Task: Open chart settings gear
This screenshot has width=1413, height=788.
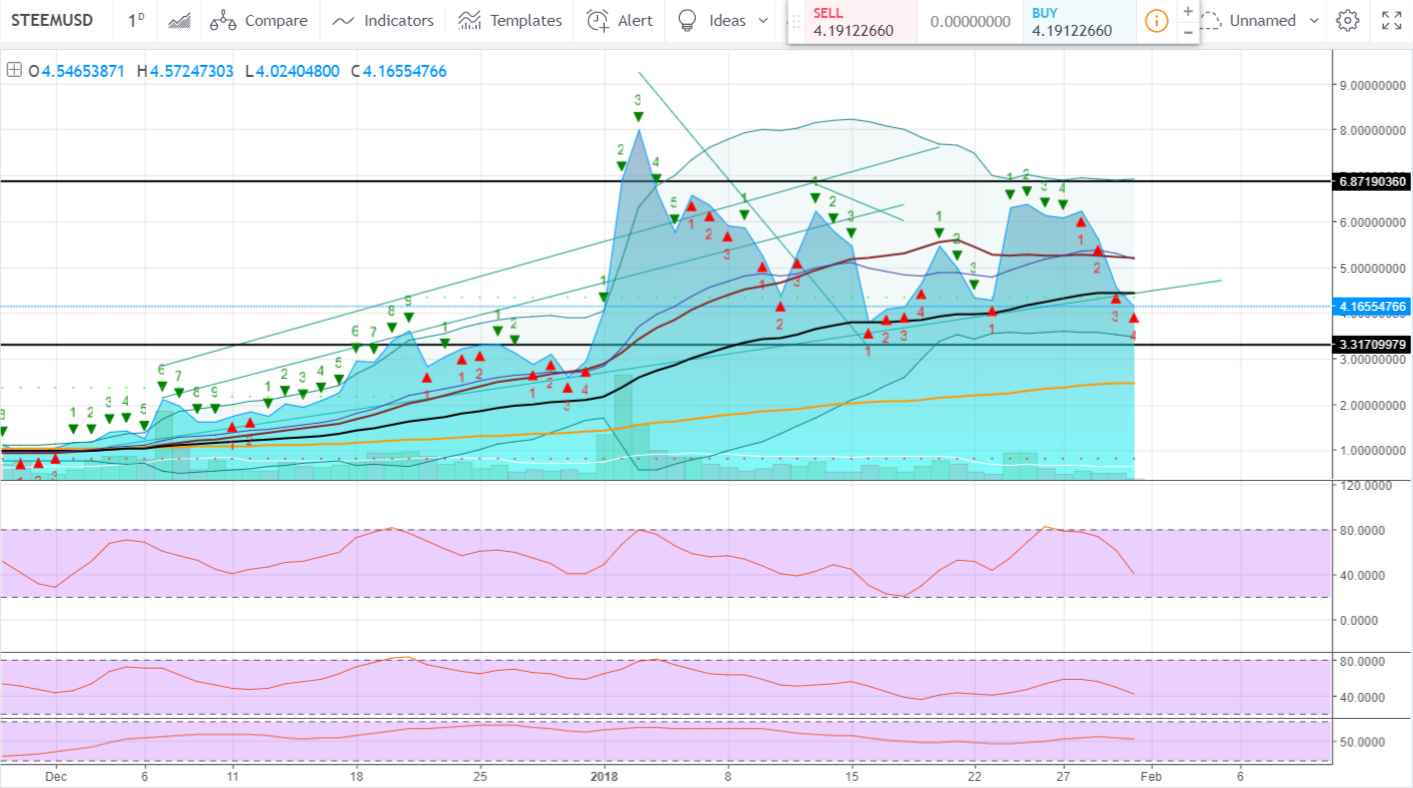Action: click(x=1348, y=20)
